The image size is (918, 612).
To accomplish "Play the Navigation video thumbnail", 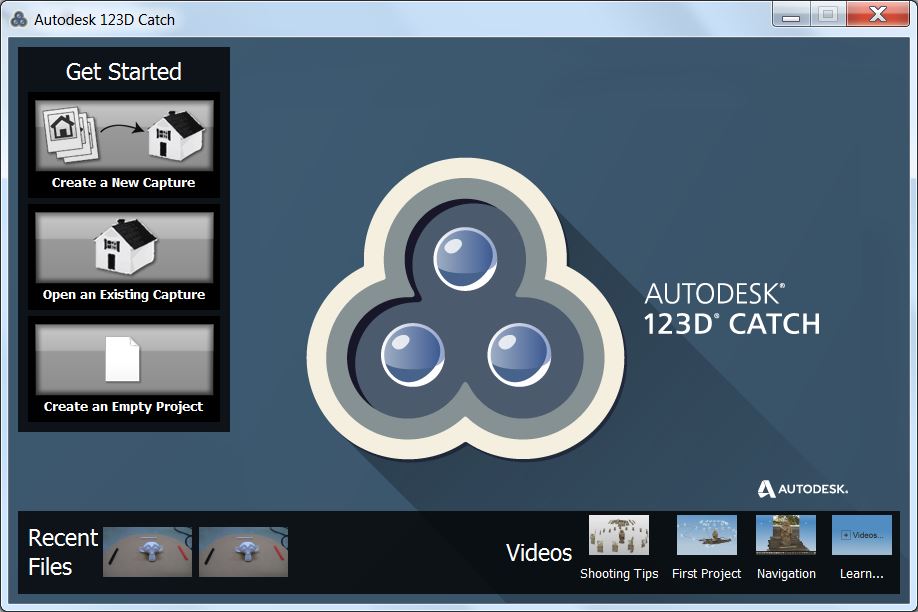I will tap(786, 535).
